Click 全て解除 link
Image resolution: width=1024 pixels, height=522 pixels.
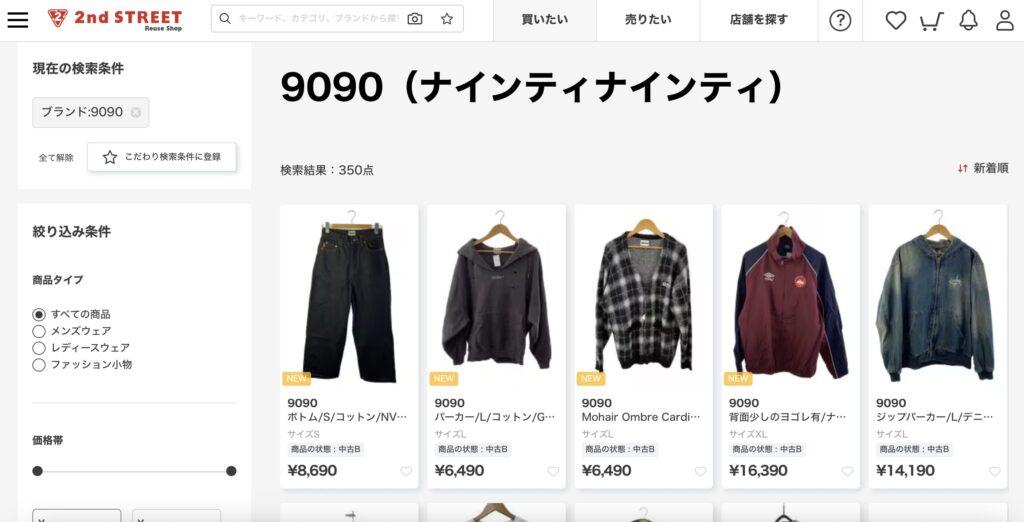click(56, 157)
